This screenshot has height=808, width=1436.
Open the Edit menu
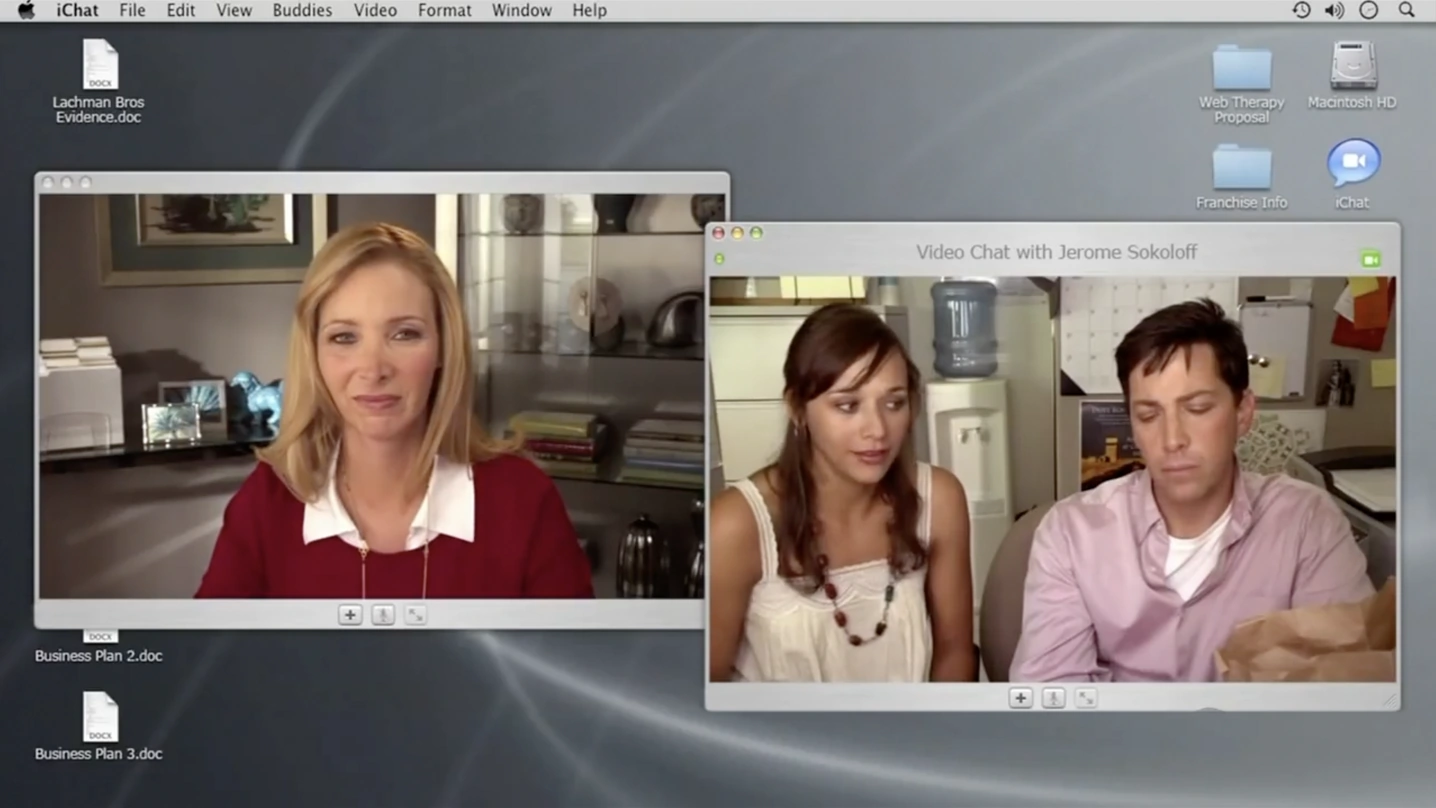[x=181, y=10]
